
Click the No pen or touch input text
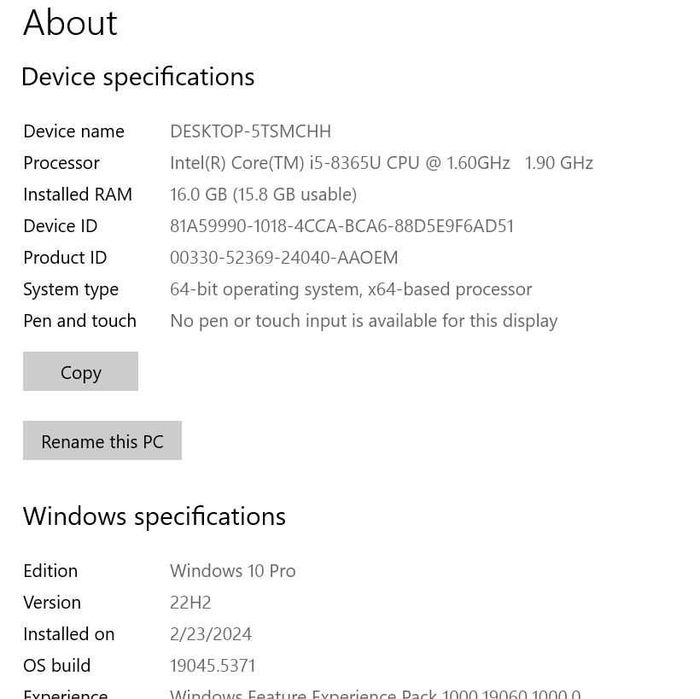click(x=363, y=321)
